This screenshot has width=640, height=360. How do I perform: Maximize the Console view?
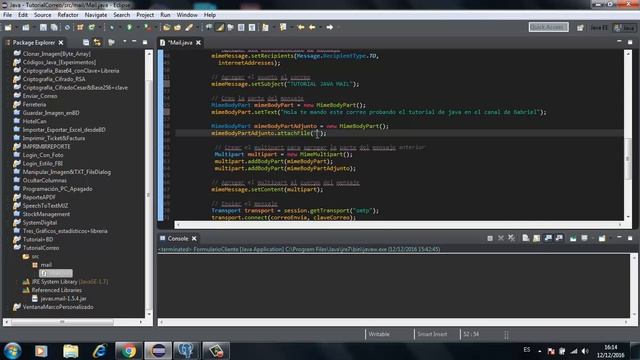click(630, 238)
